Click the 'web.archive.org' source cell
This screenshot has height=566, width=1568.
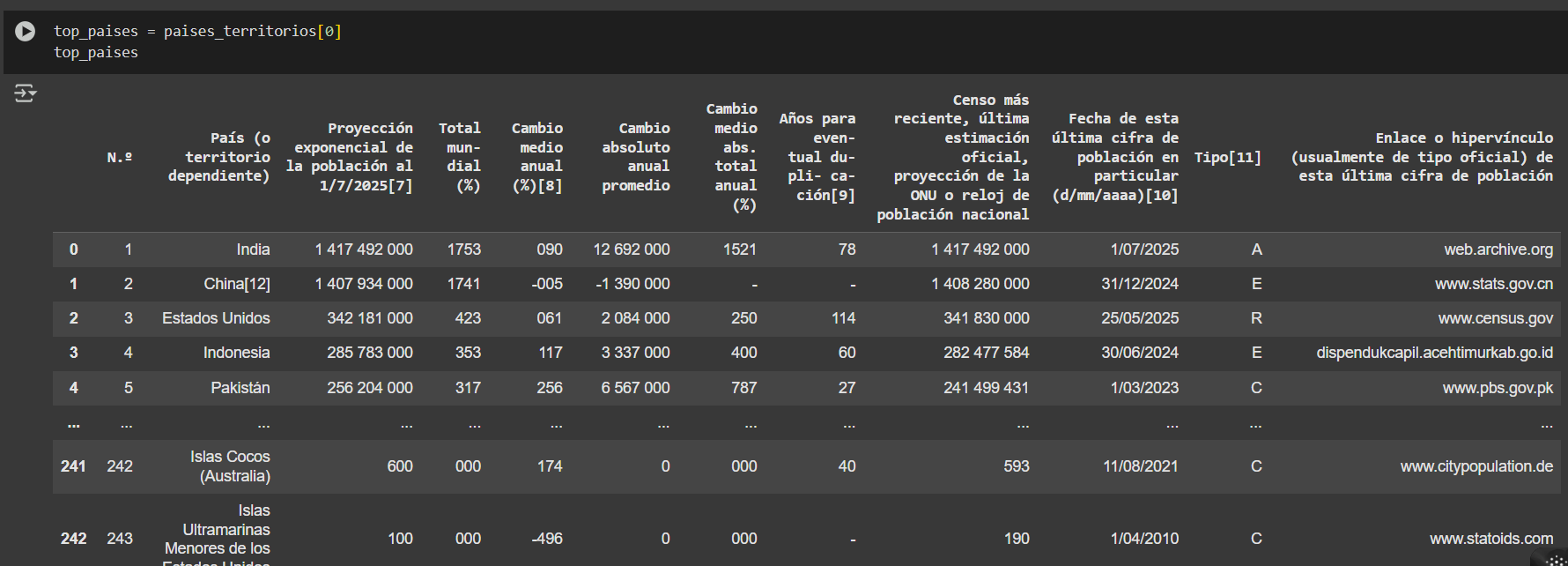[1498, 249]
